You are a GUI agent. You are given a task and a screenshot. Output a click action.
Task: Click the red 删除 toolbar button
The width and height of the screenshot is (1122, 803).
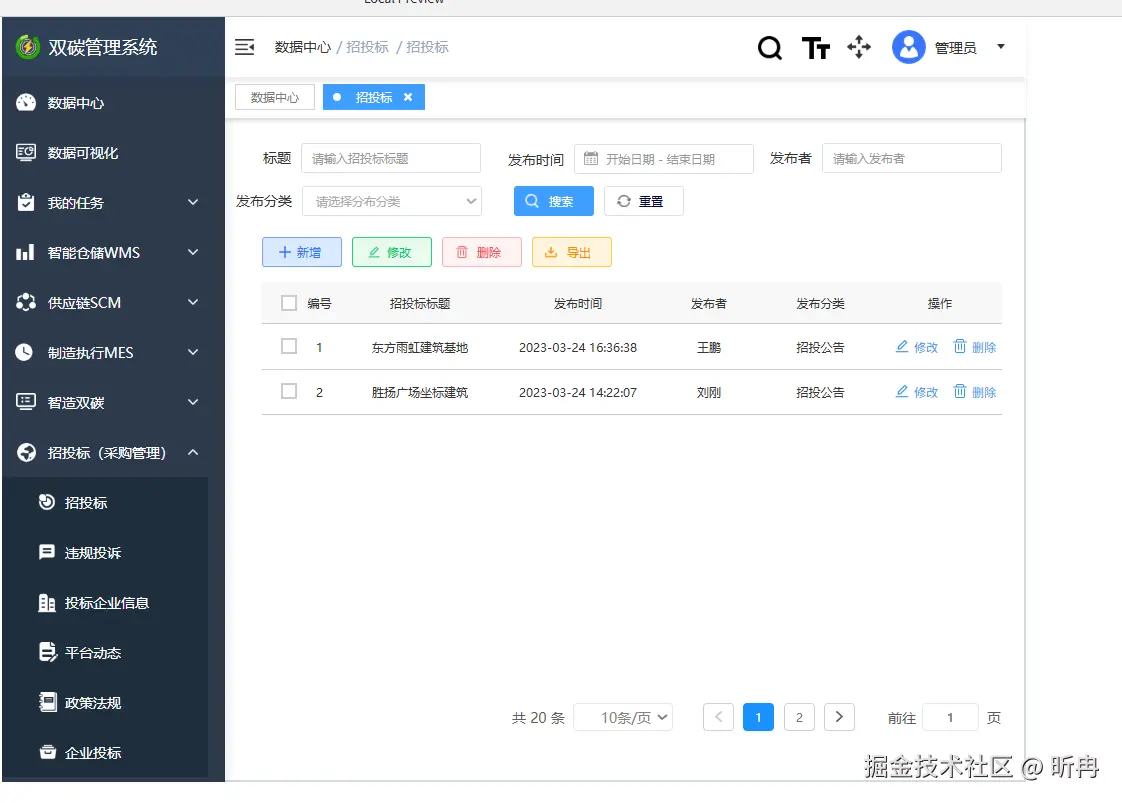point(482,252)
